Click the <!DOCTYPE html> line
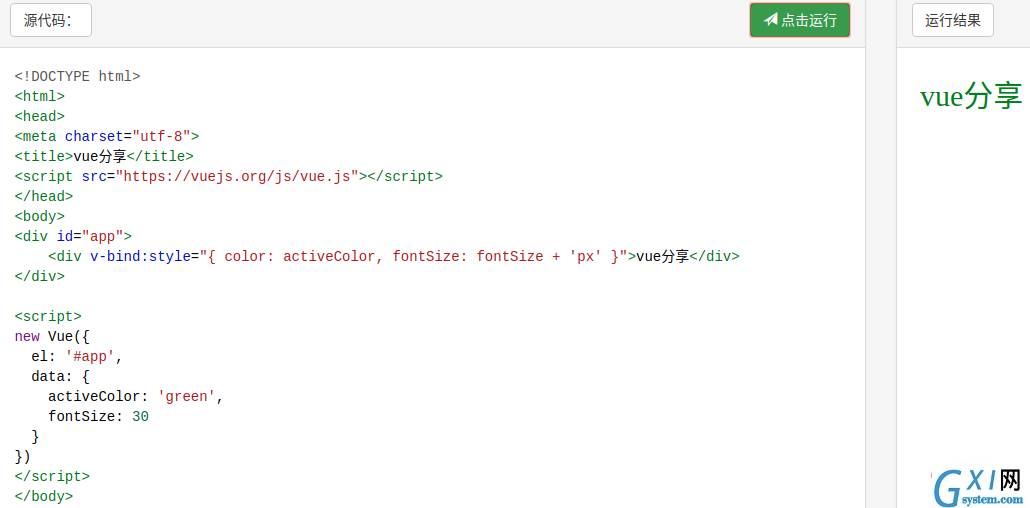1030x508 pixels. point(78,76)
